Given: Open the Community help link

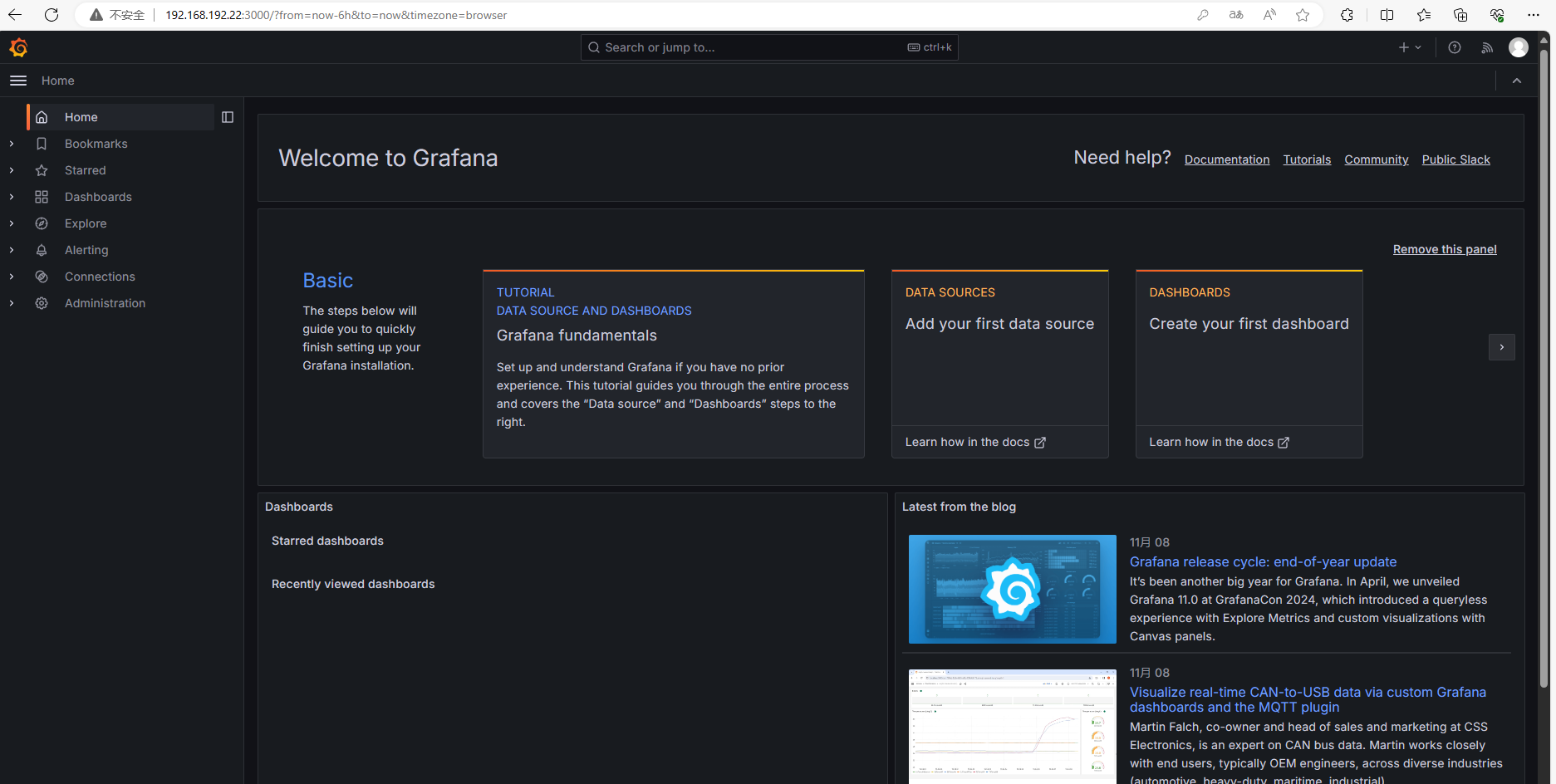Looking at the screenshot, I should 1377,159.
